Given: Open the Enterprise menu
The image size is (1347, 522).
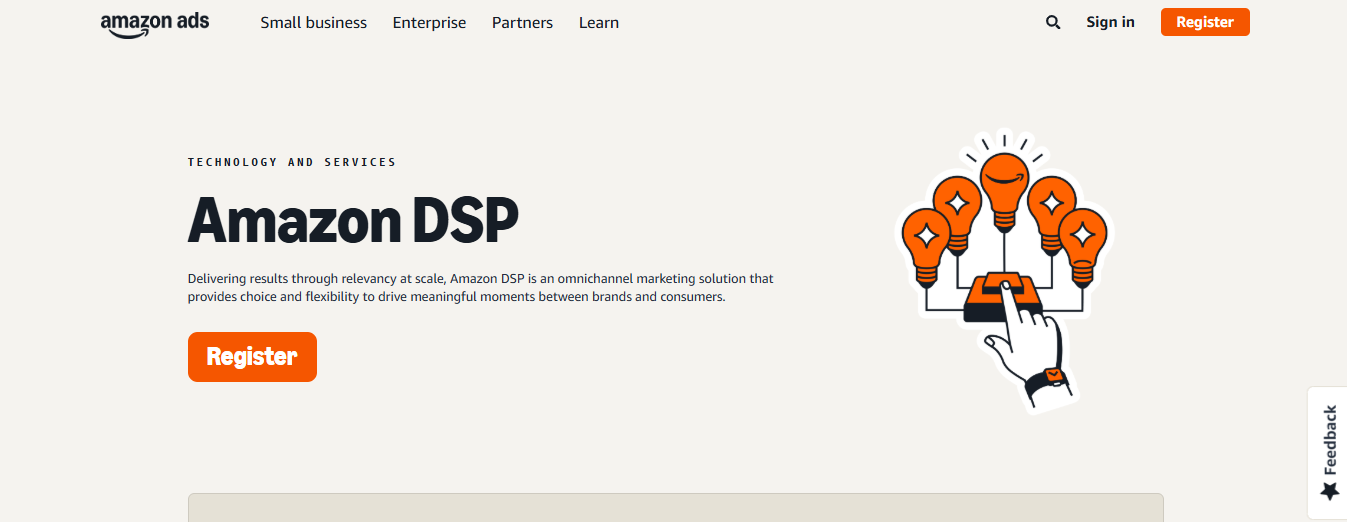Looking at the screenshot, I should (x=429, y=22).
